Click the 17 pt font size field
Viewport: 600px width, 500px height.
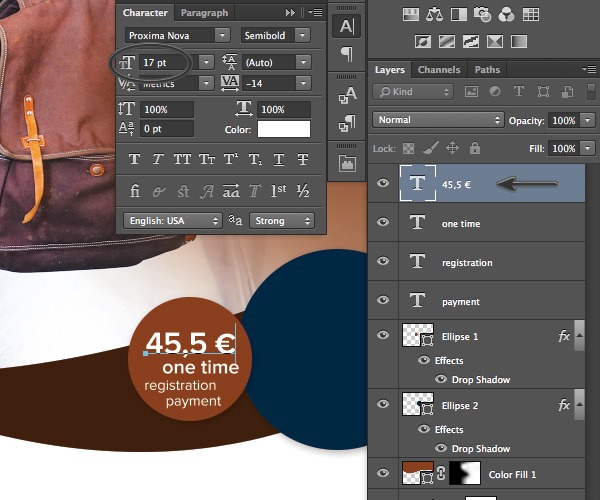pos(169,62)
